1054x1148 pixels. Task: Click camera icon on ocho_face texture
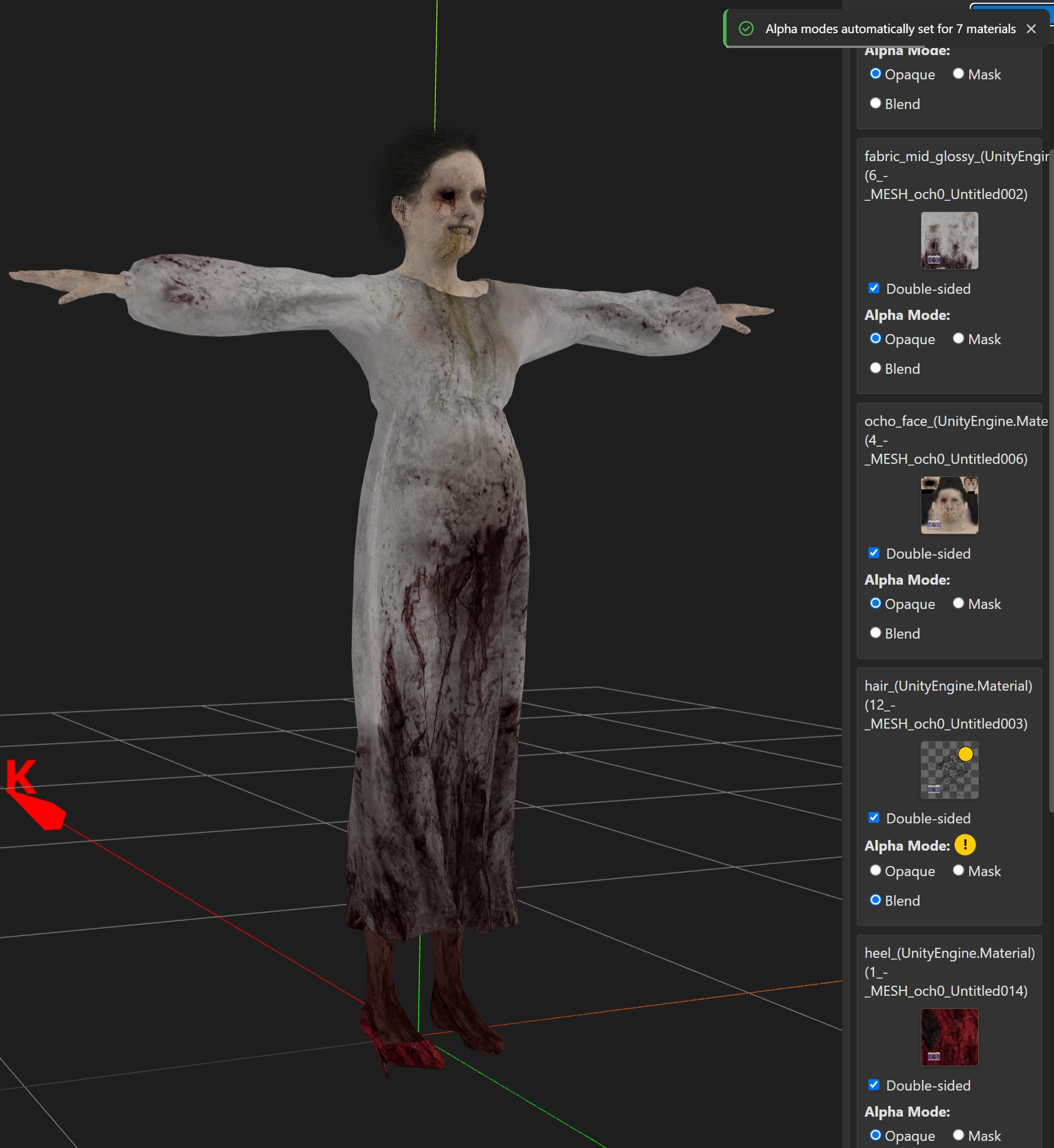(934, 524)
